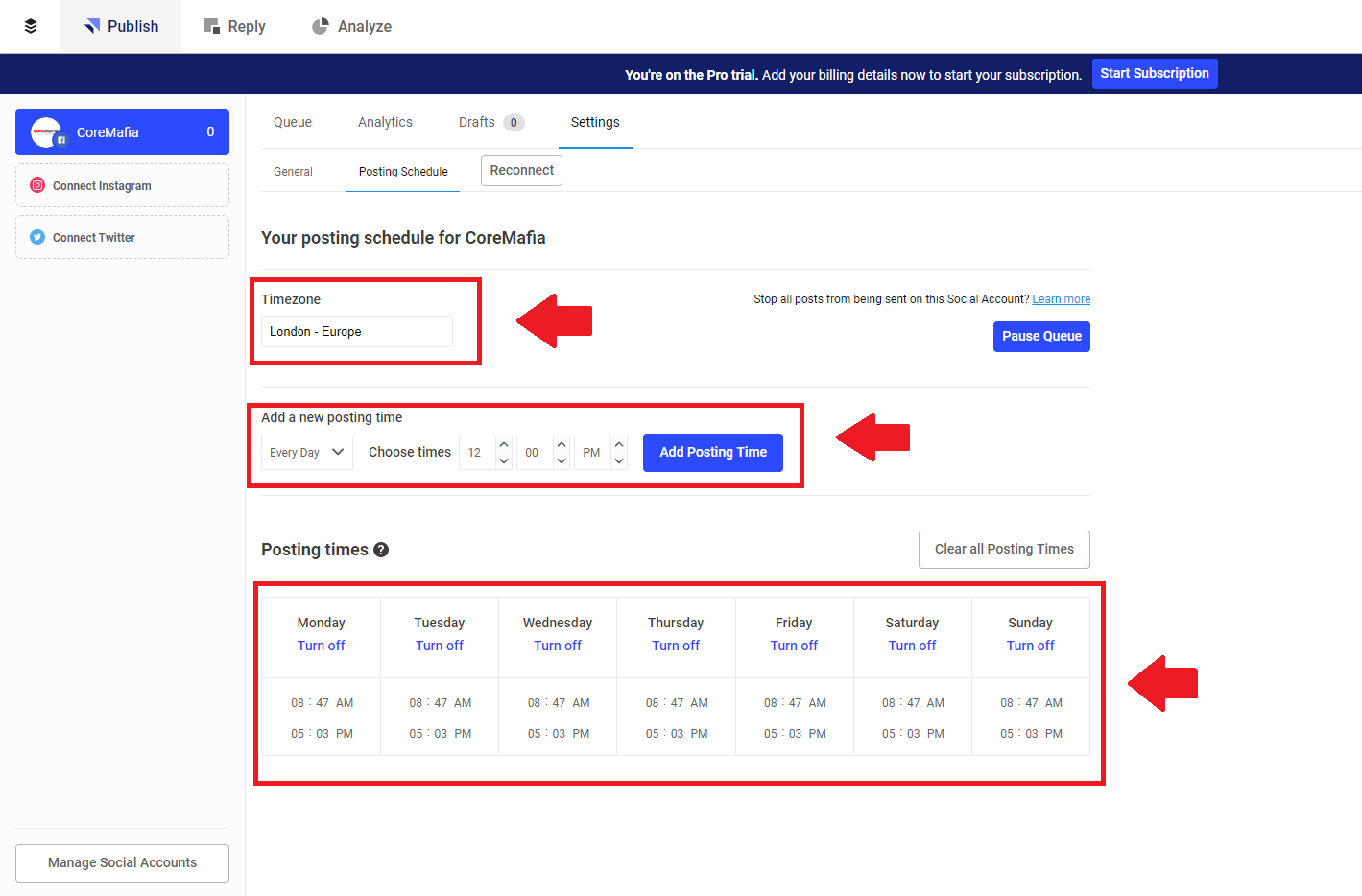The image size is (1362, 896).
Task: Click the PM period field
Action: click(592, 452)
